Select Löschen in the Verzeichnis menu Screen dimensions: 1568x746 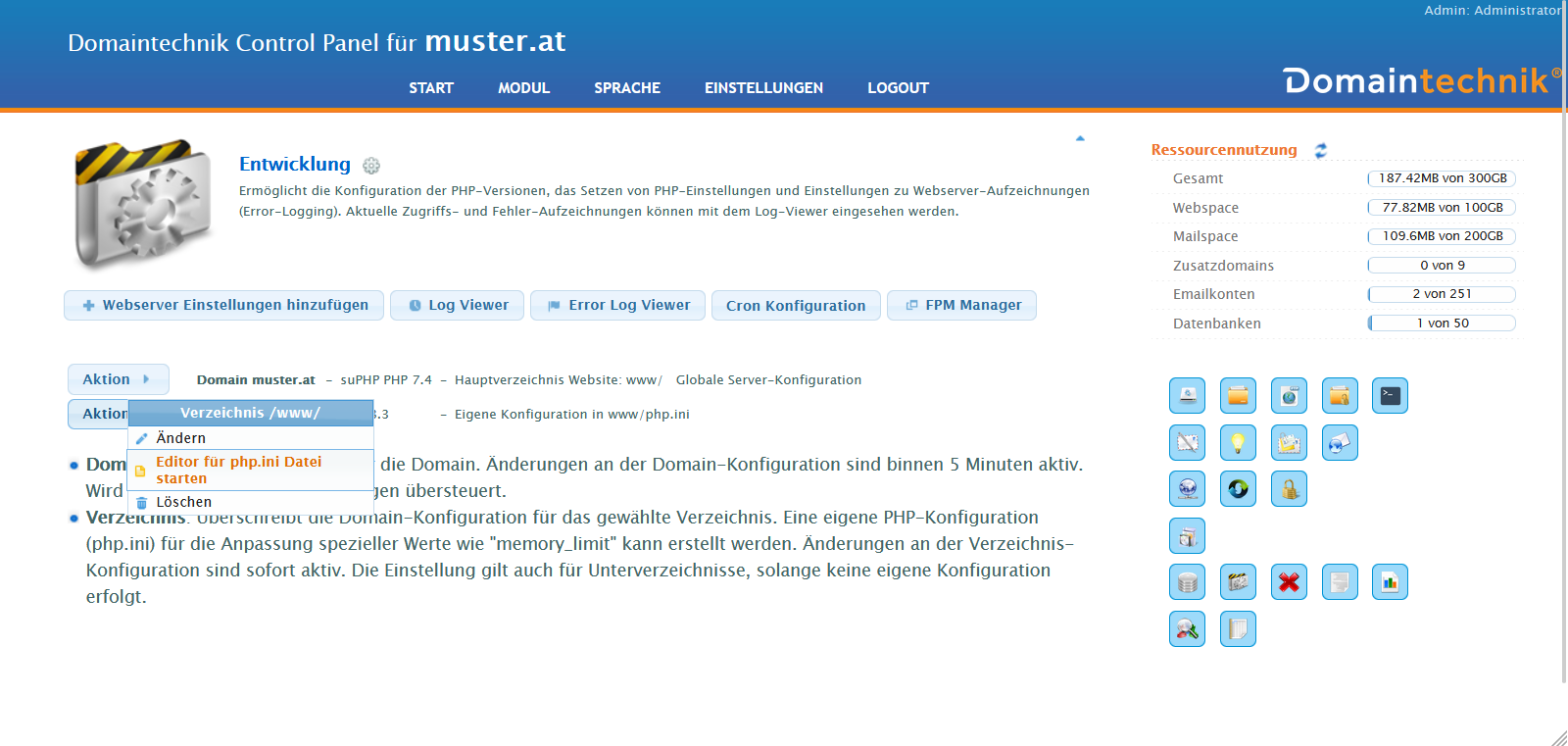click(x=183, y=502)
